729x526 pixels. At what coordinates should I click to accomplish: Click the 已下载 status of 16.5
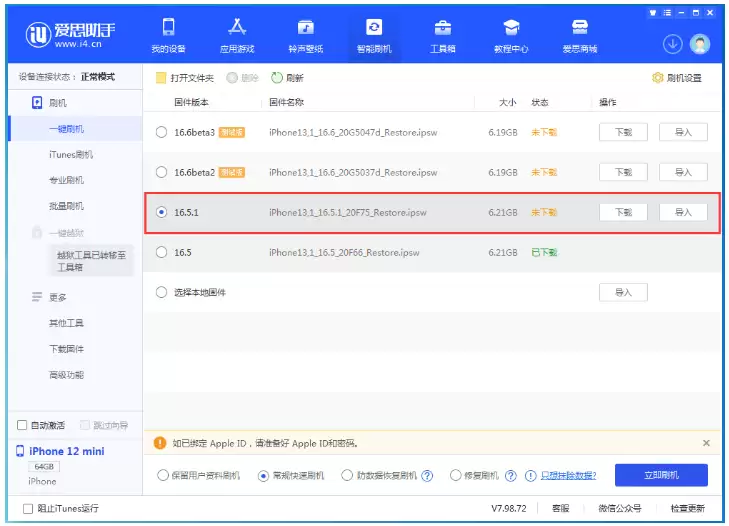(x=544, y=253)
